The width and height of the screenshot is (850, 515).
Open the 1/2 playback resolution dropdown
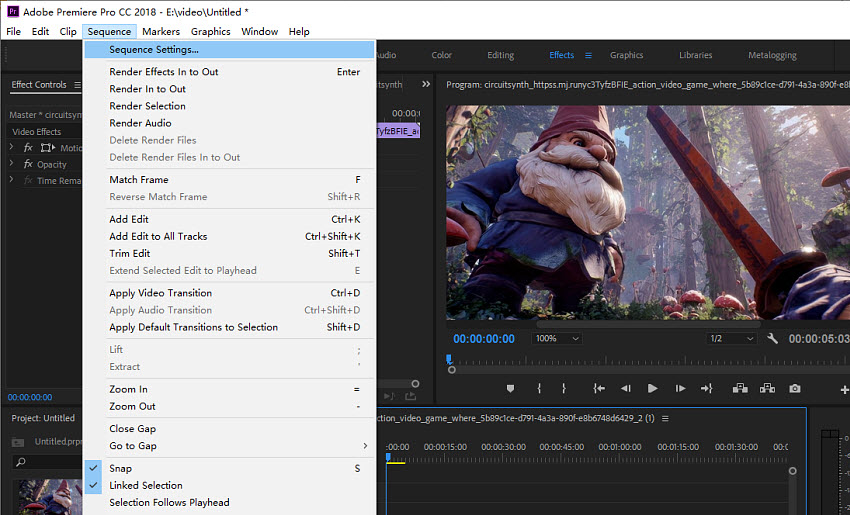click(731, 339)
